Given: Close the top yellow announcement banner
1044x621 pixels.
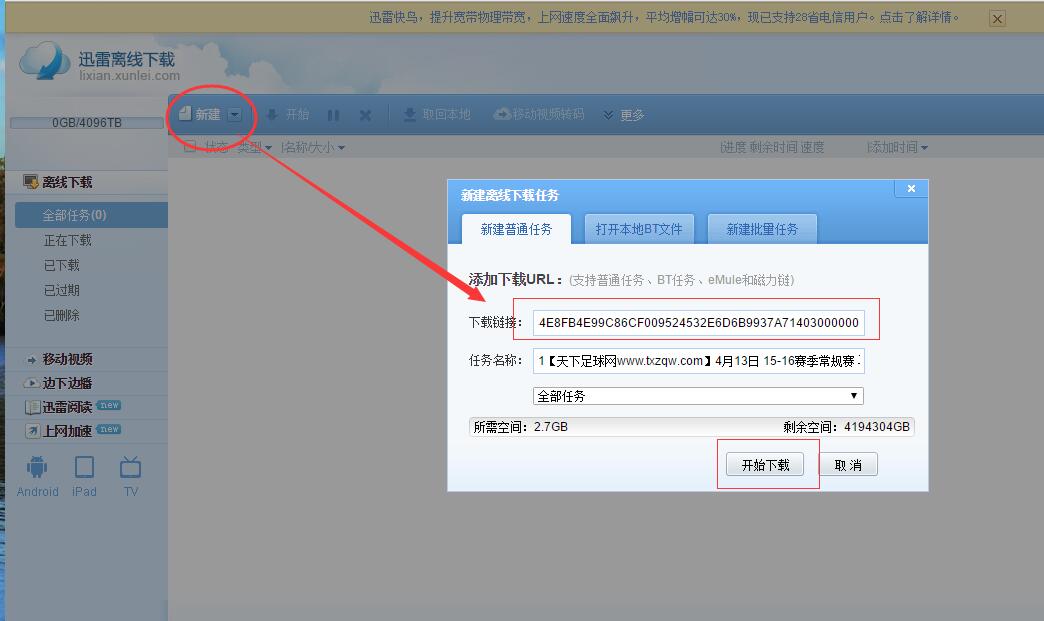Looking at the screenshot, I should pyautogui.click(x=997, y=19).
